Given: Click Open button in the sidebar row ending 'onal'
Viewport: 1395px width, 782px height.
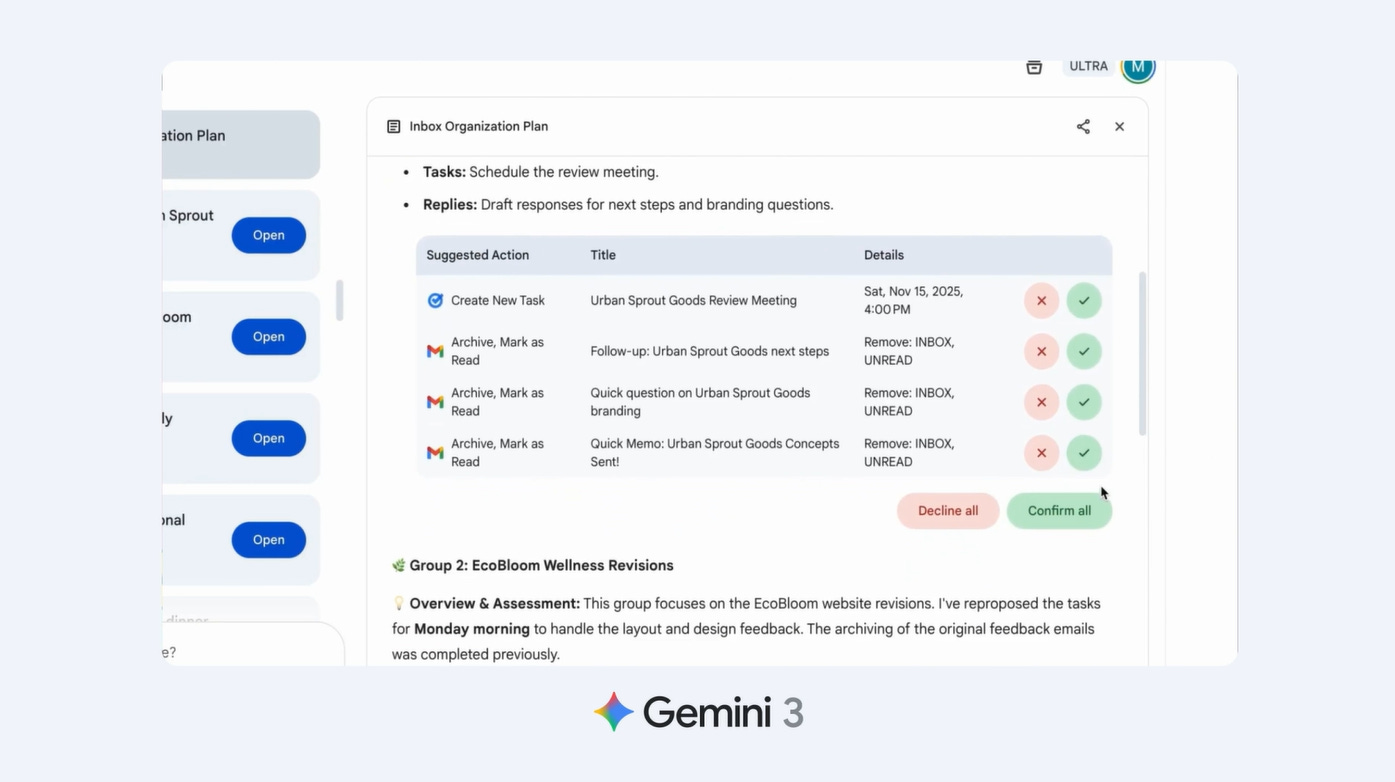Looking at the screenshot, I should pos(268,540).
